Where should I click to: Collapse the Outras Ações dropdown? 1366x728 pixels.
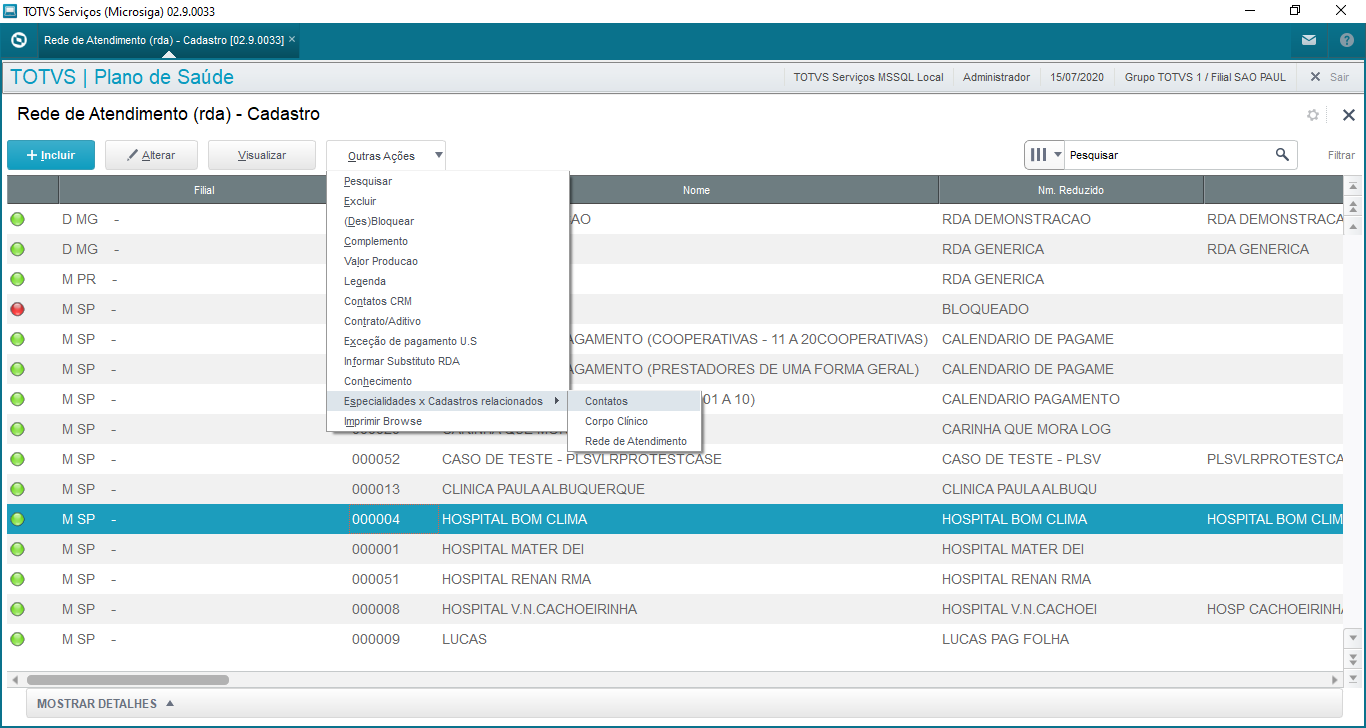pyautogui.click(x=386, y=155)
